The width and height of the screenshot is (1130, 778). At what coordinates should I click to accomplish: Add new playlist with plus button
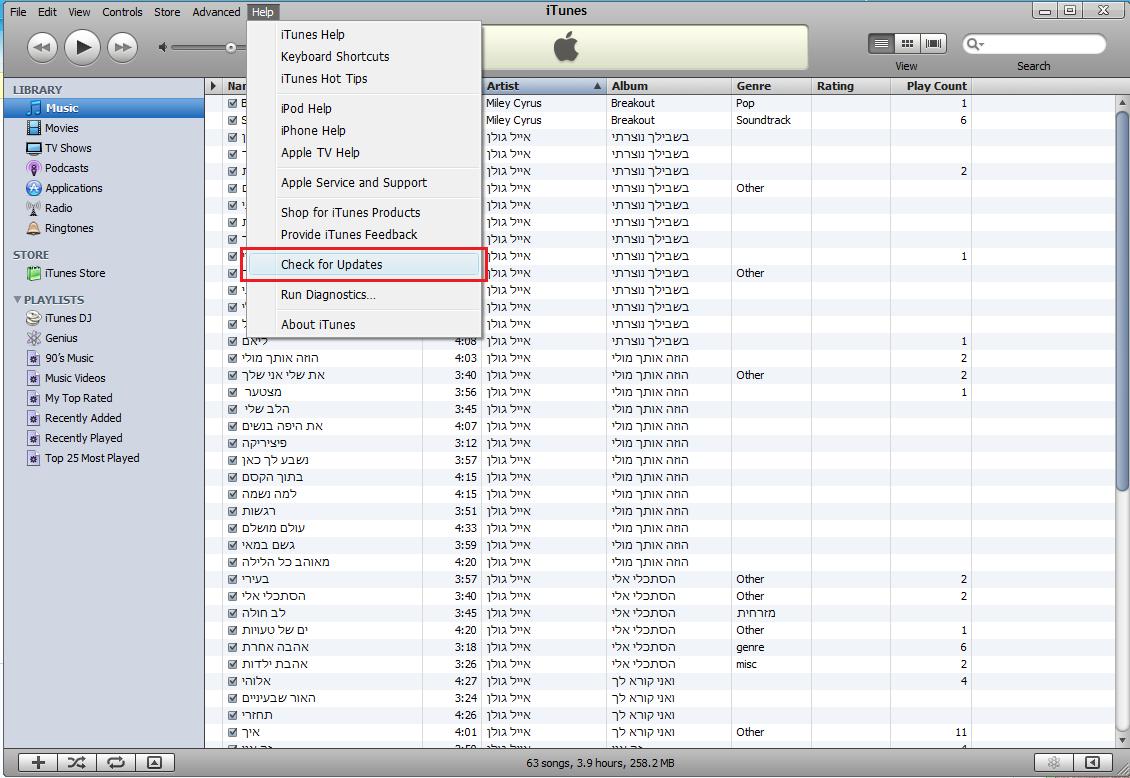pos(38,762)
